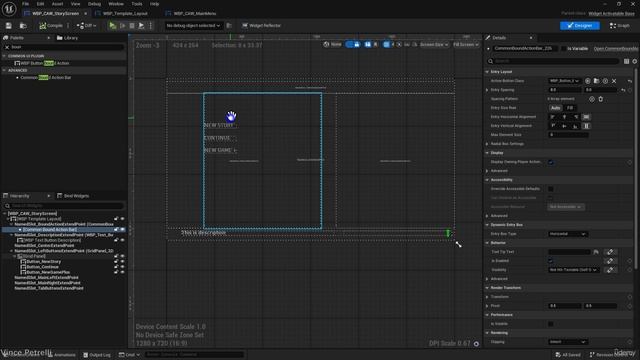
Task: Open the Widget Reflector tool
Action: 262,26
